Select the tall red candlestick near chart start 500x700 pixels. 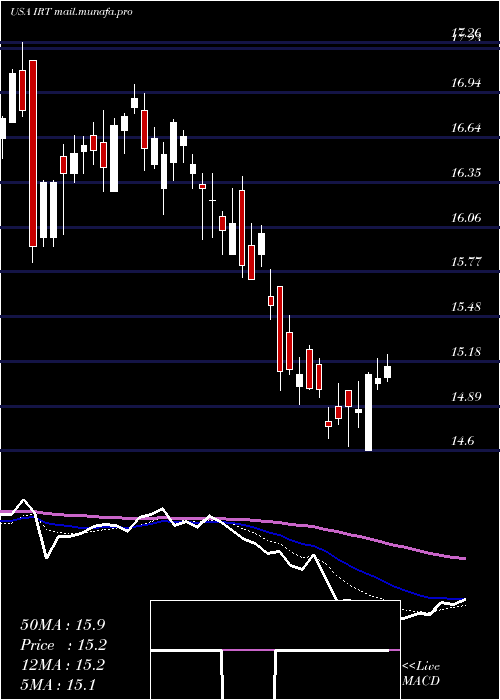pyautogui.click(x=33, y=153)
